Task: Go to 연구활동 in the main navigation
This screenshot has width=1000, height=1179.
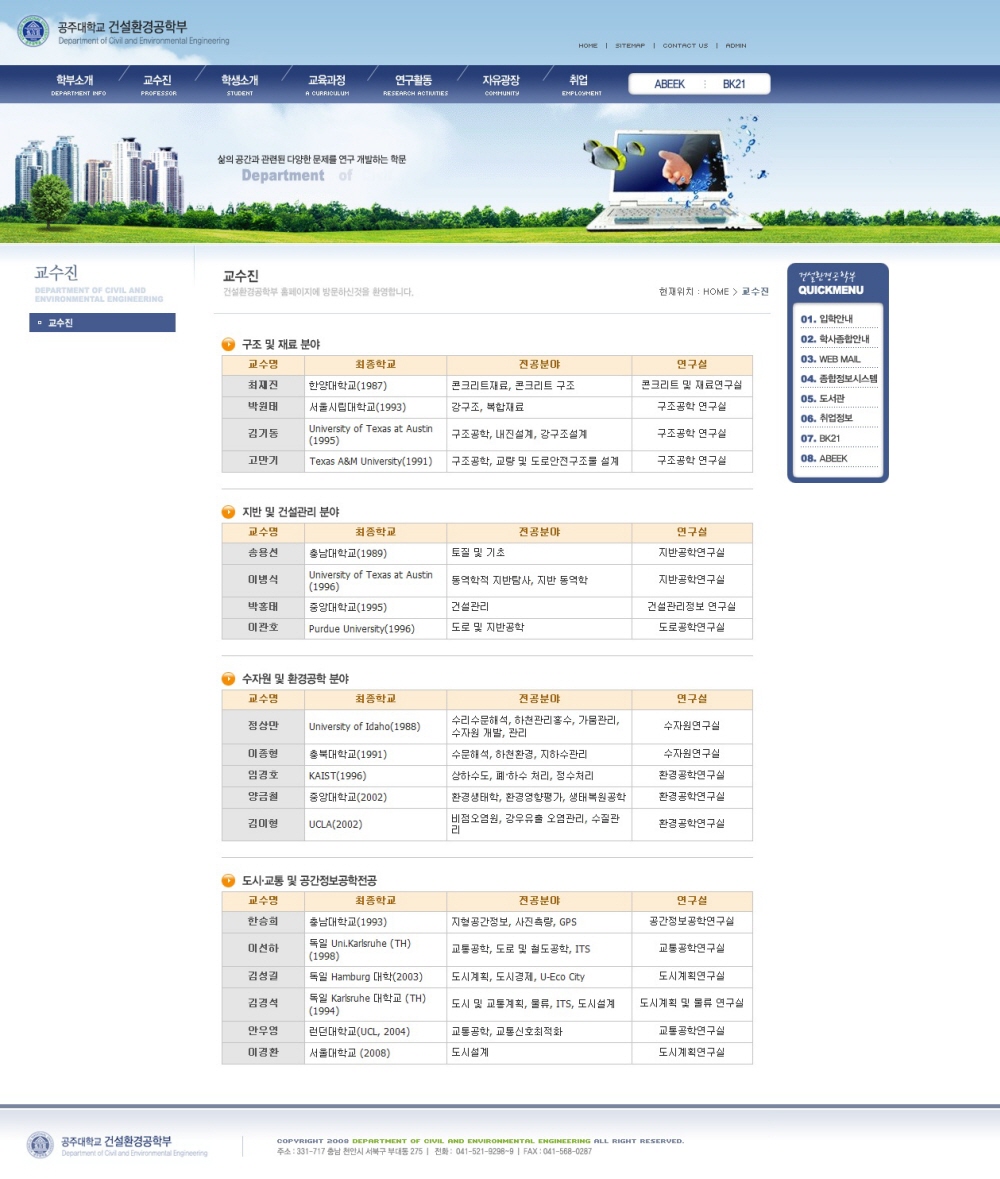Action: click(414, 84)
